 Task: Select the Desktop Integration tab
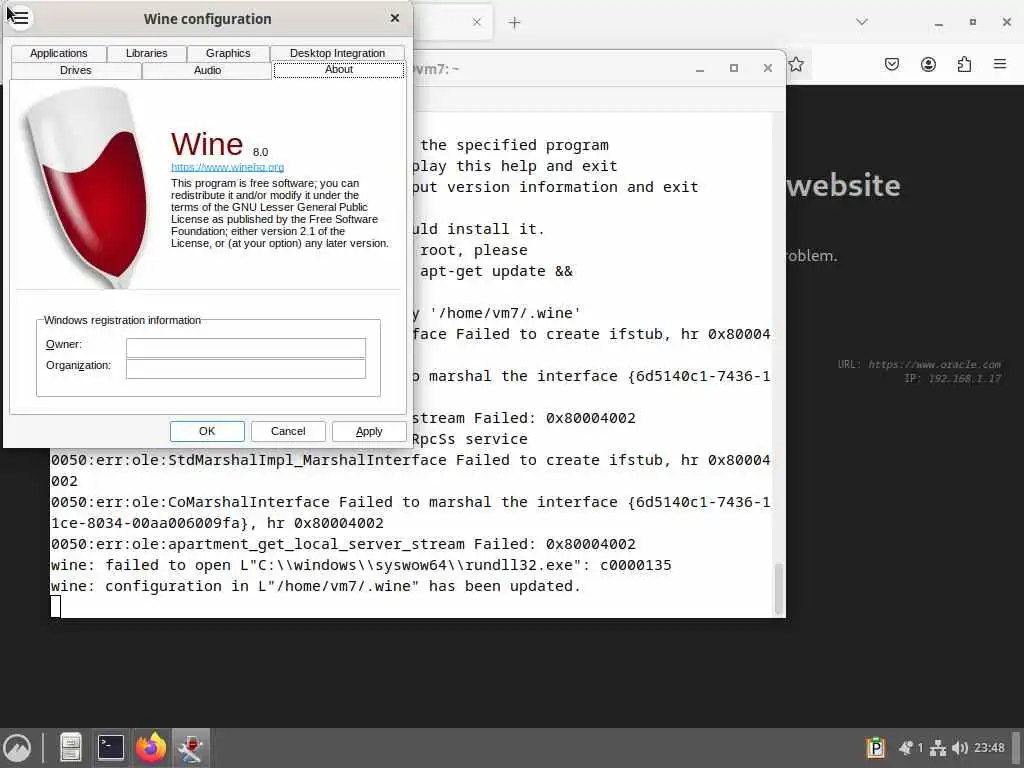338,53
